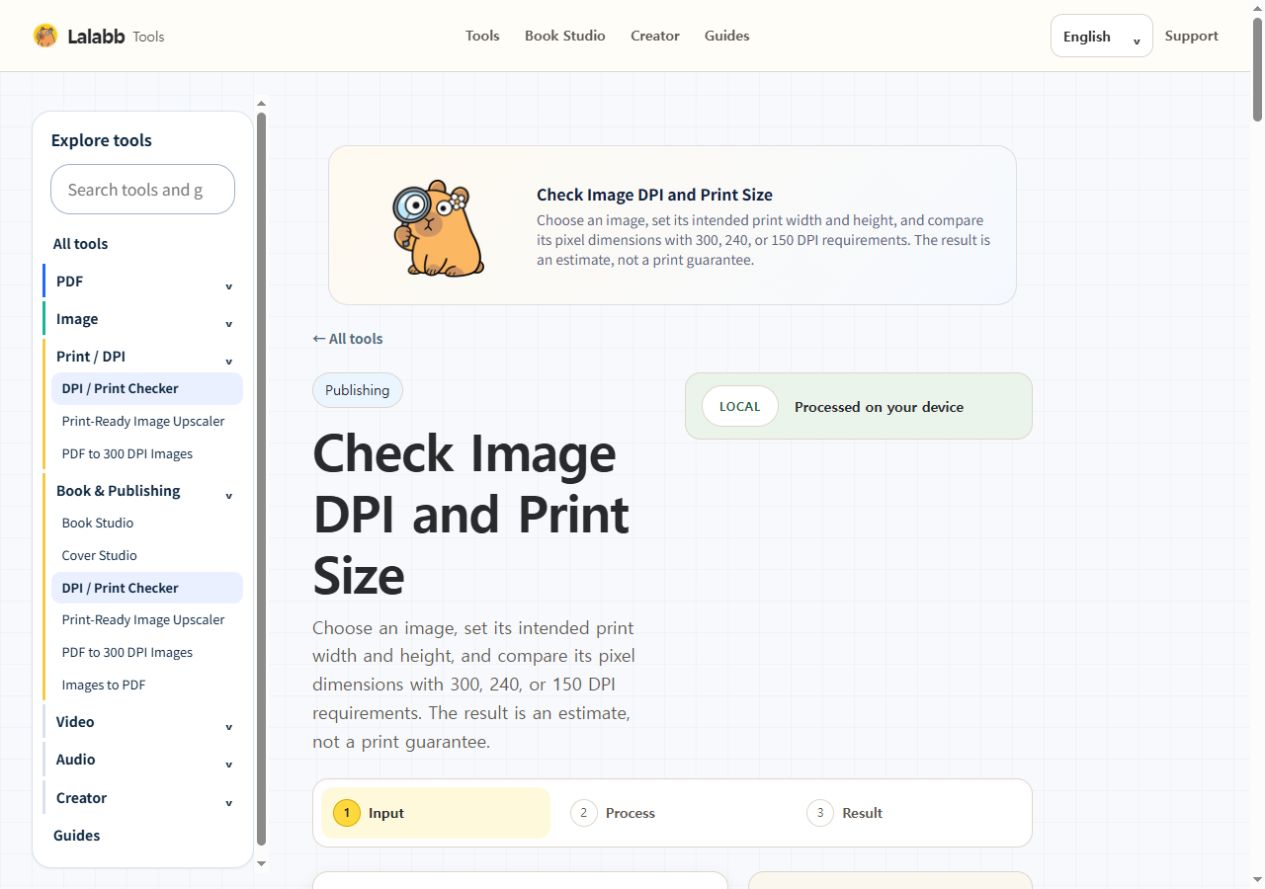Expand the Audio category chevron
1265x889 pixels.
tap(228, 765)
